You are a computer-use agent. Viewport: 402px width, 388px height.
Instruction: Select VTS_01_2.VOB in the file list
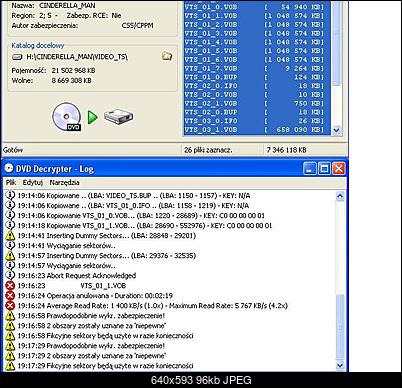(x=257, y=25)
